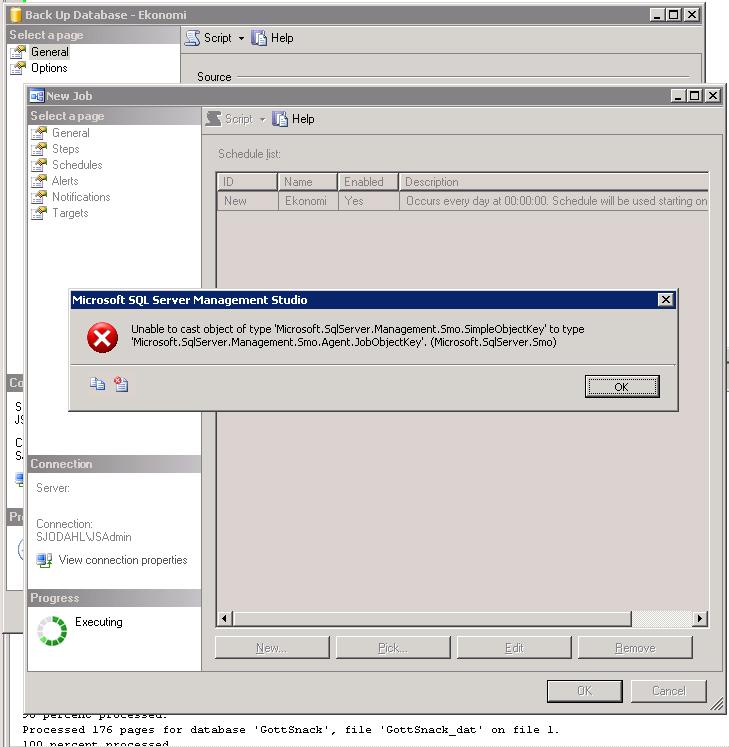Open Help in Back Up Database toolbar
Viewport: 729px width, 747px height.
[273, 38]
